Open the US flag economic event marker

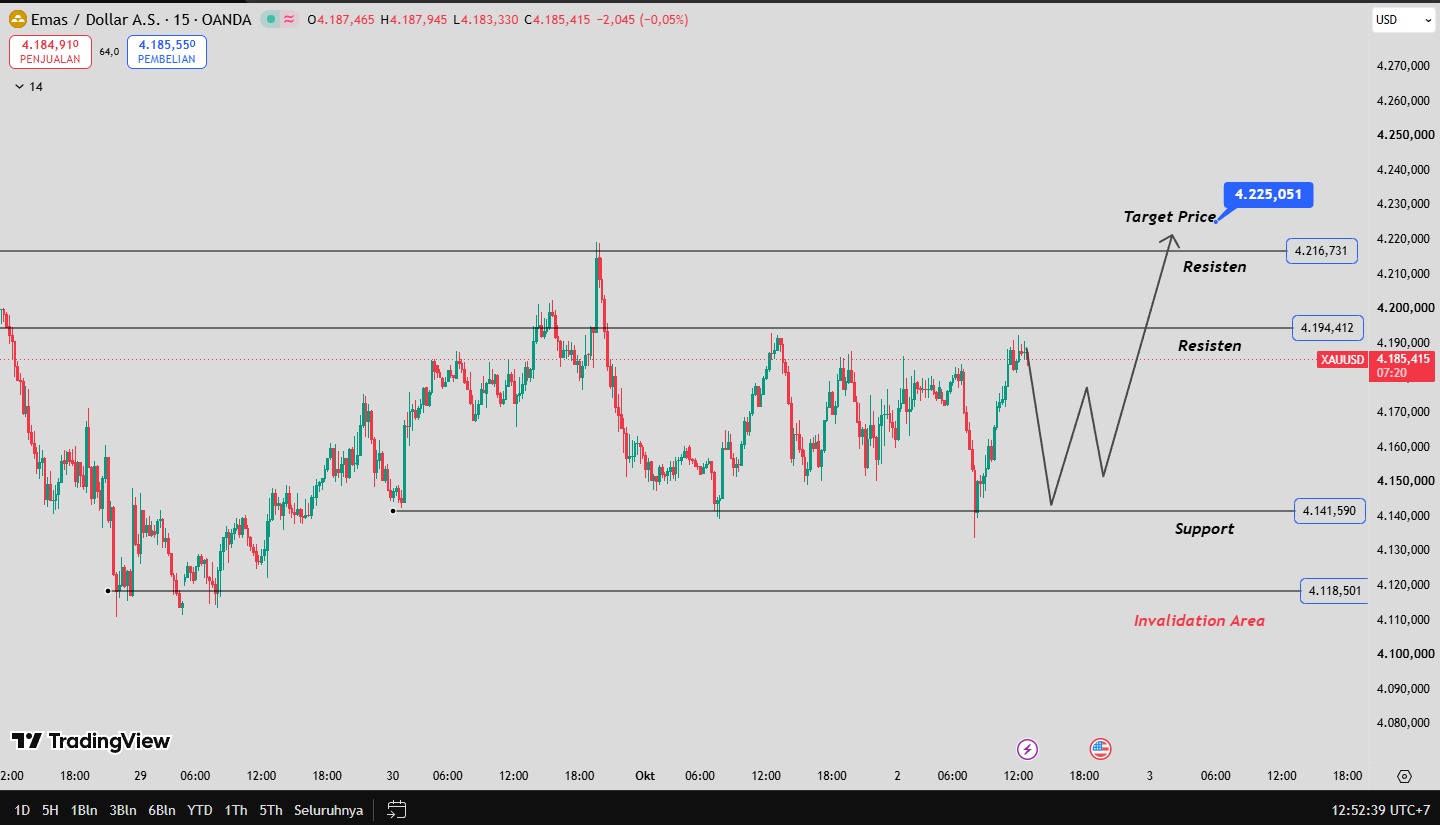click(x=1100, y=749)
